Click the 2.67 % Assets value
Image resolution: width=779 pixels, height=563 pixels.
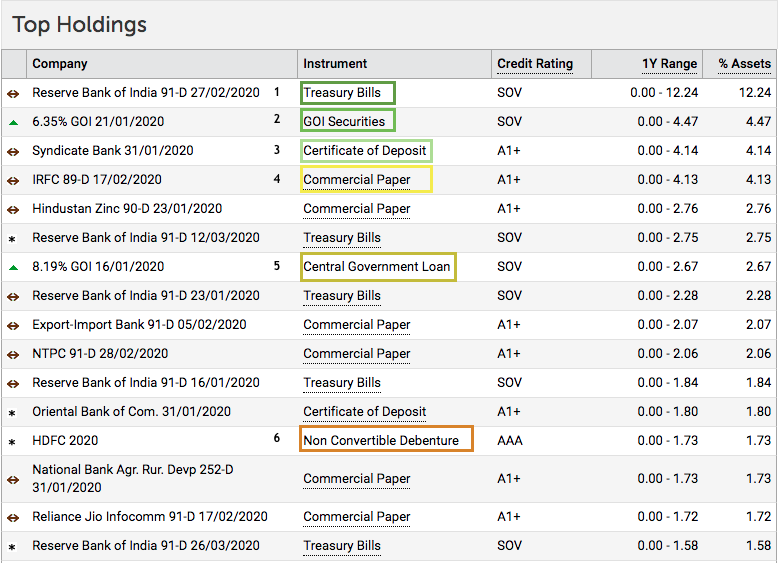[758, 267]
